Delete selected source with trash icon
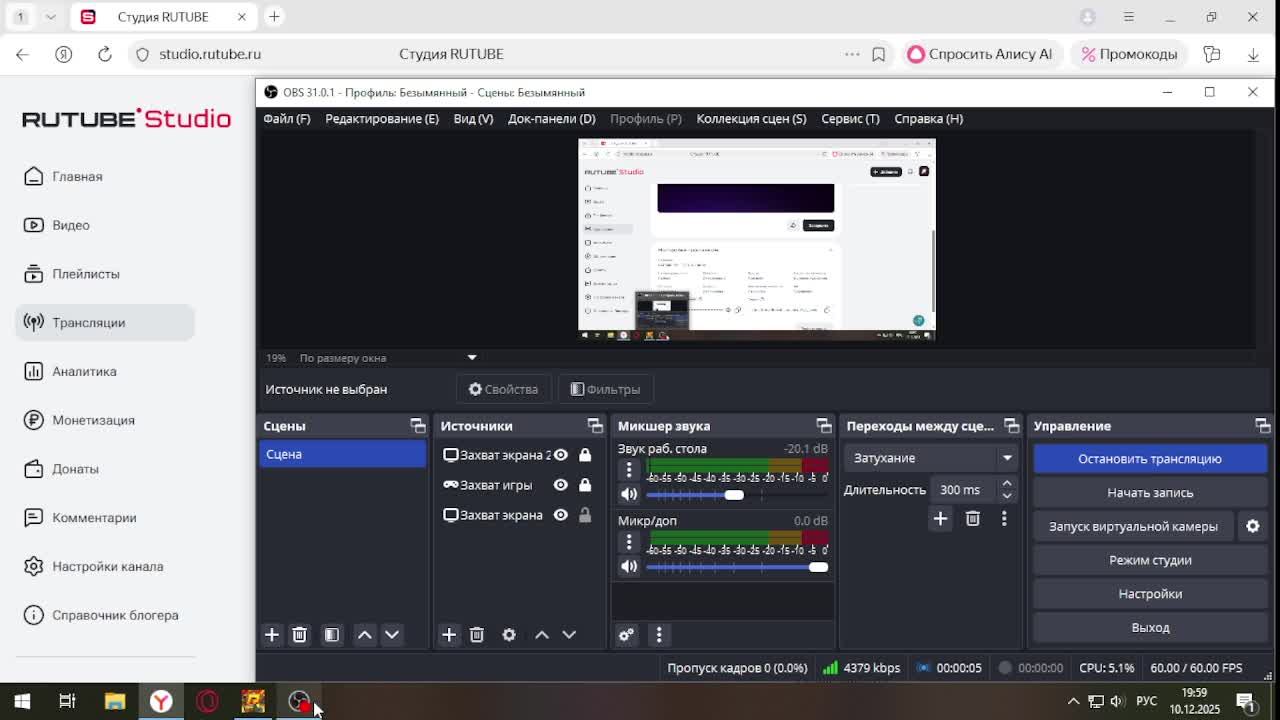This screenshot has width=1280, height=720. 477,635
